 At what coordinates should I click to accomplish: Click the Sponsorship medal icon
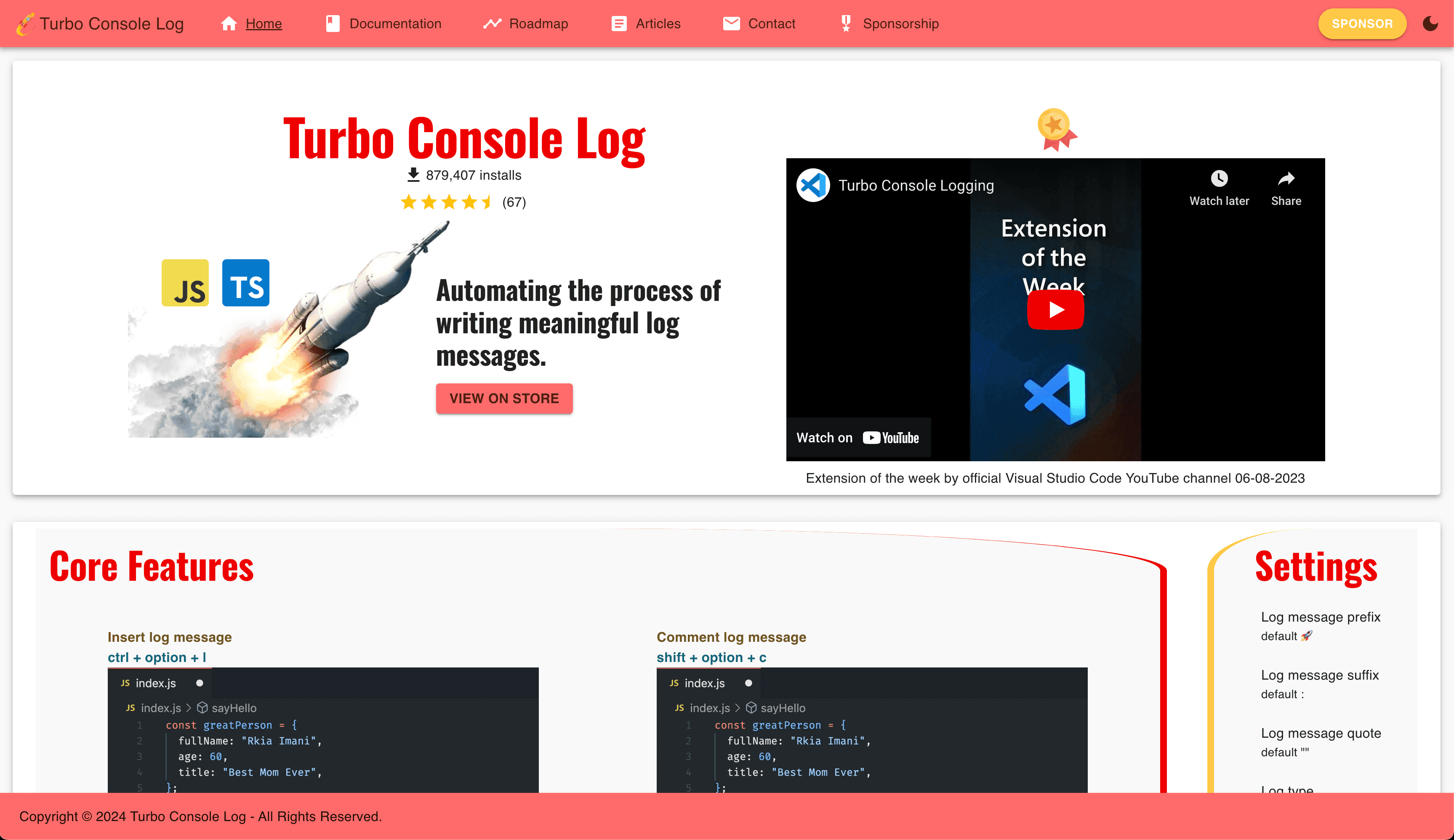pyautogui.click(x=846, y=24)
